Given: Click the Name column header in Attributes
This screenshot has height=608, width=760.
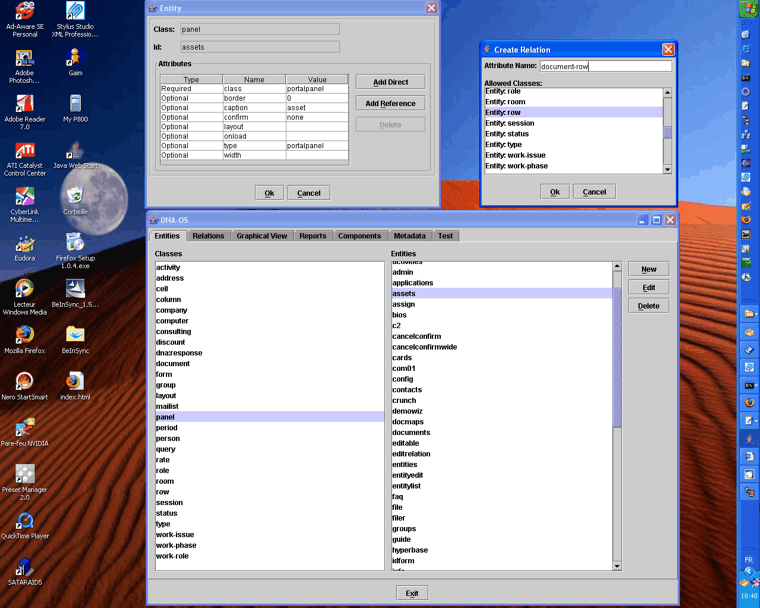Looking at the screenshot, I should pos(254,80).
